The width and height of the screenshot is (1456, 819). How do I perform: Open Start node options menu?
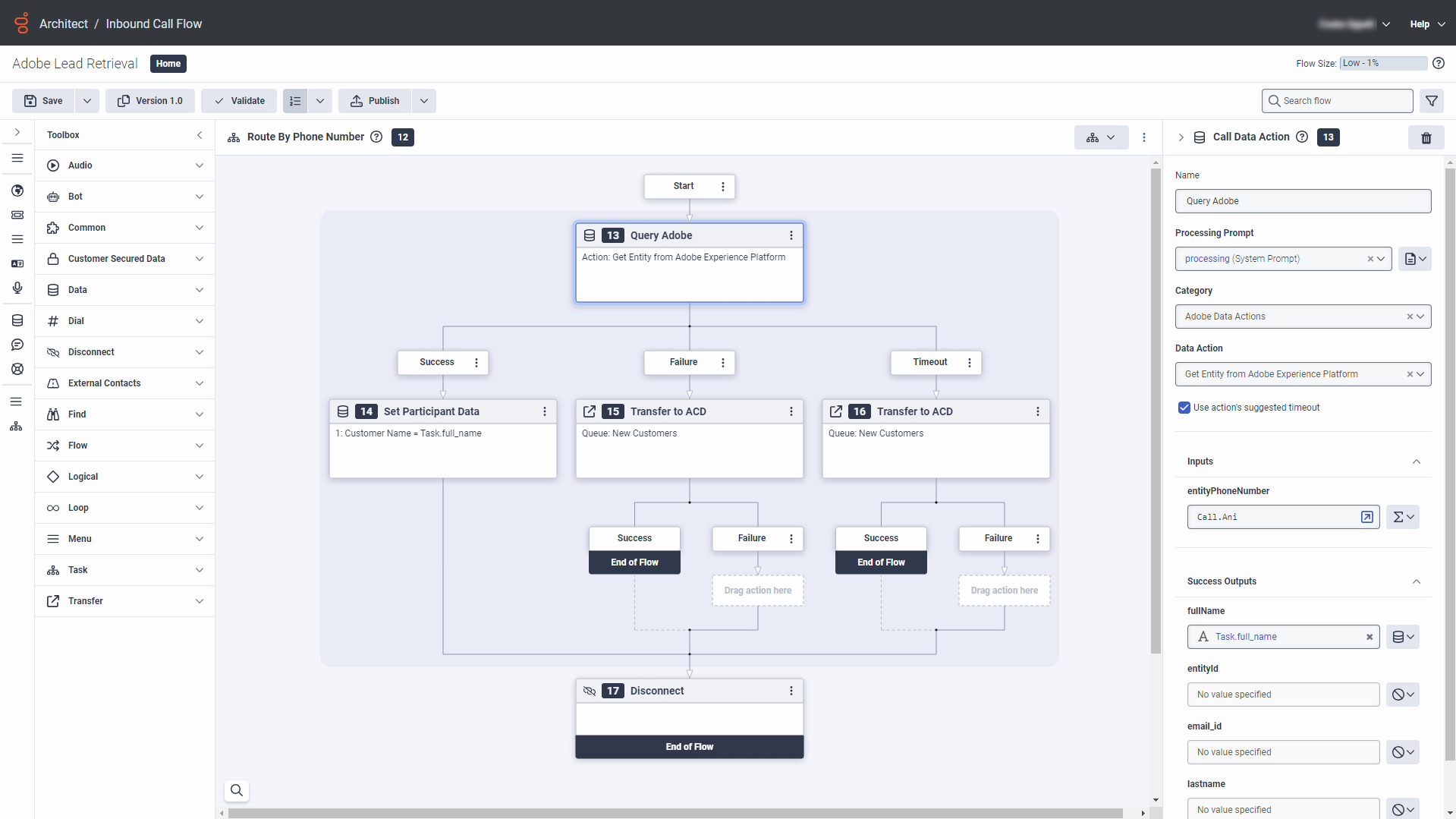(x=723, y=186)
